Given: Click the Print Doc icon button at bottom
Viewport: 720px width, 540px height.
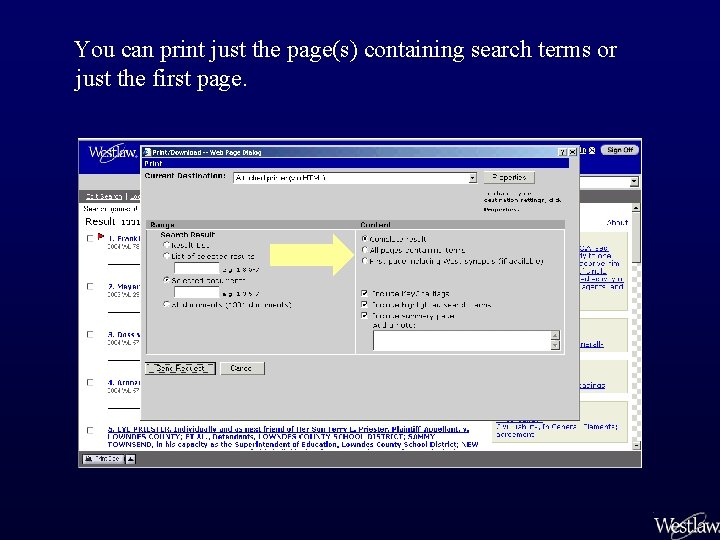Looking at the screenshot, I should 103,459.
